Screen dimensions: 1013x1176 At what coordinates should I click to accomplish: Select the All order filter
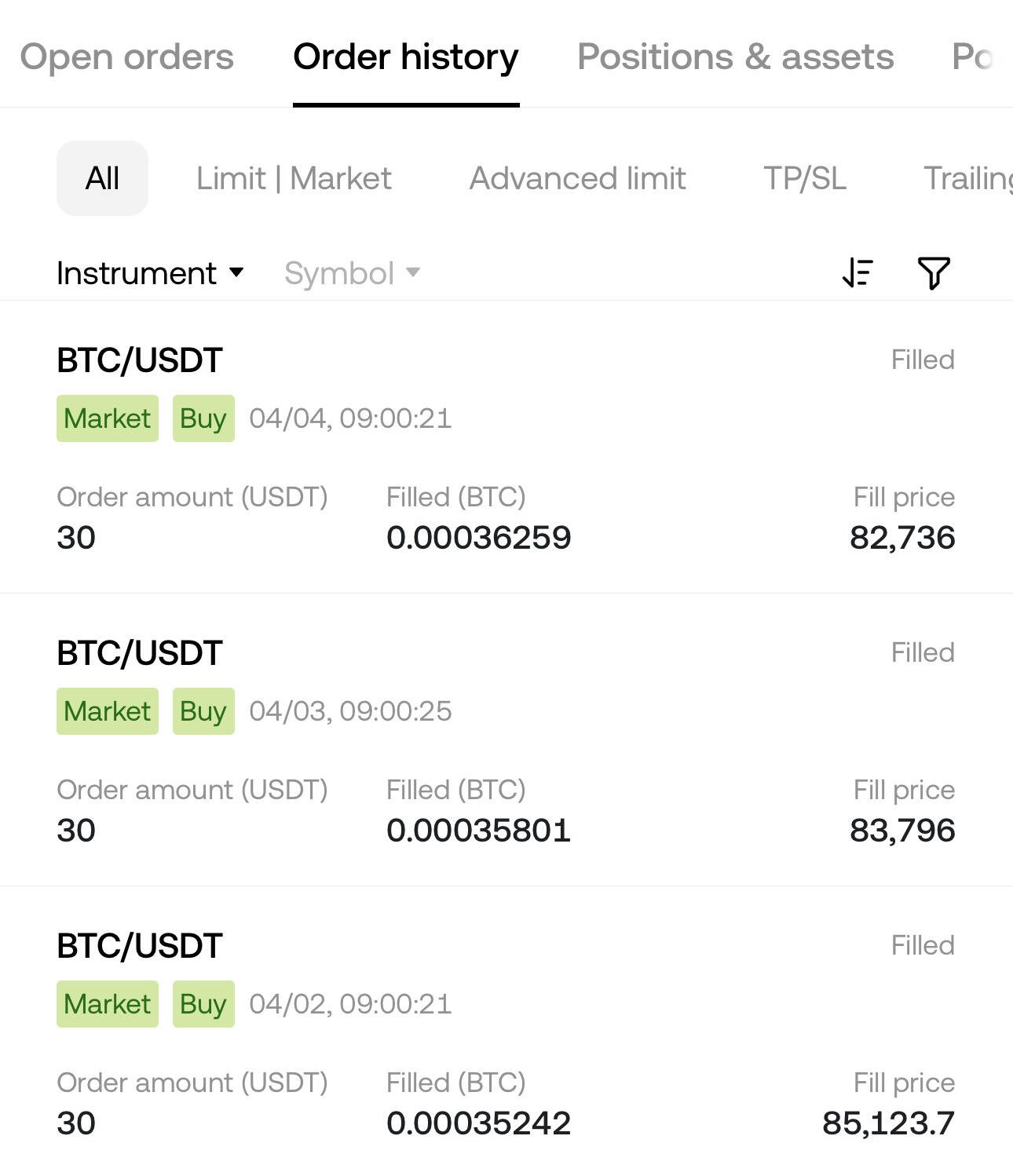102,178
